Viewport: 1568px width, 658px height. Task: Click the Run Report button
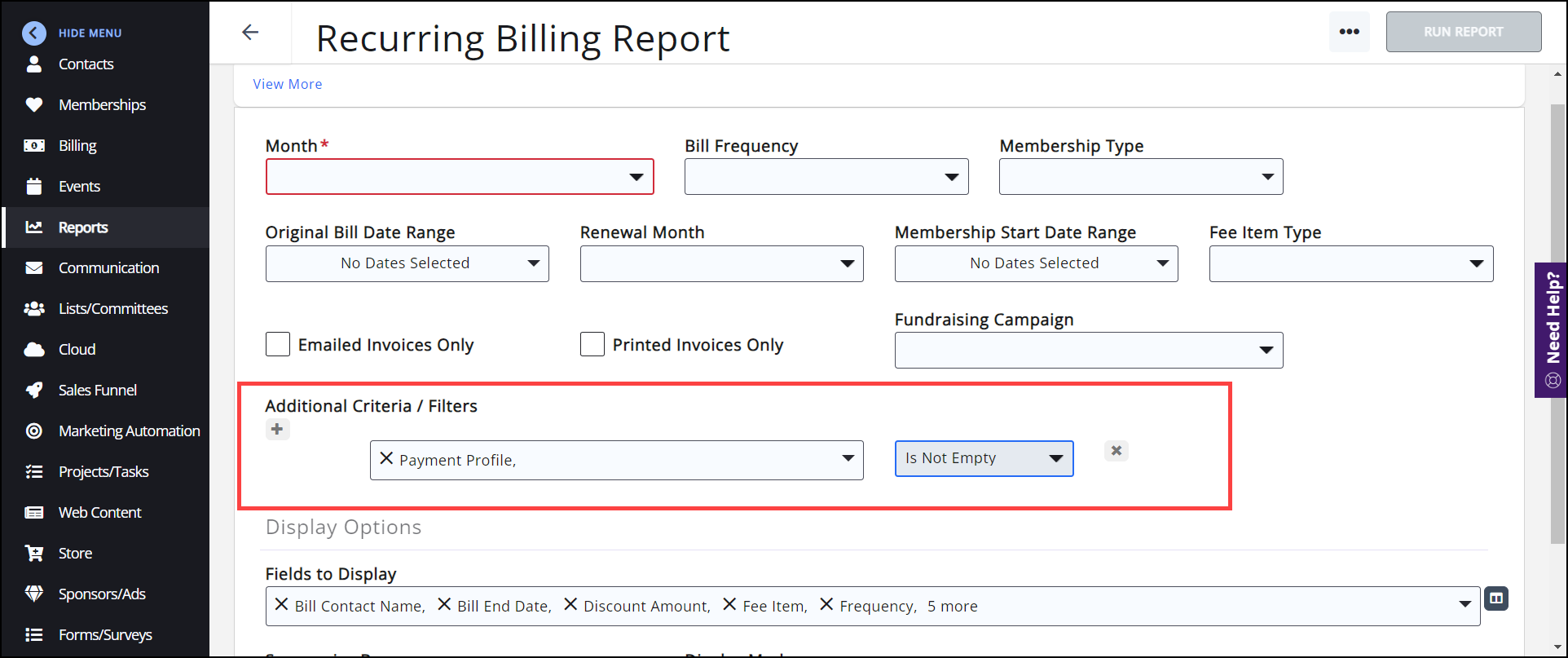click(1463, 32)
